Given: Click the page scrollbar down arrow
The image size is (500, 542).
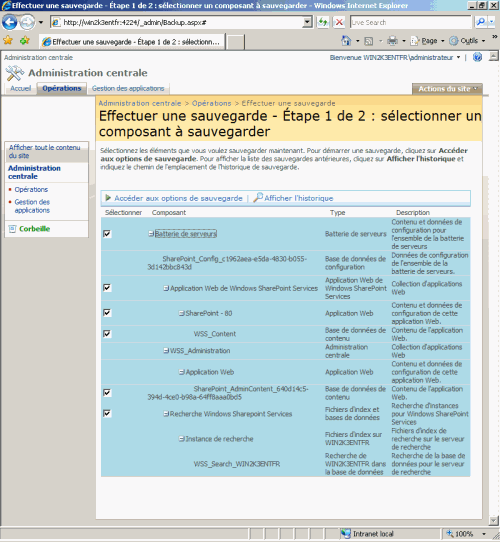Looking at the screenshot, I should [494, 520].
